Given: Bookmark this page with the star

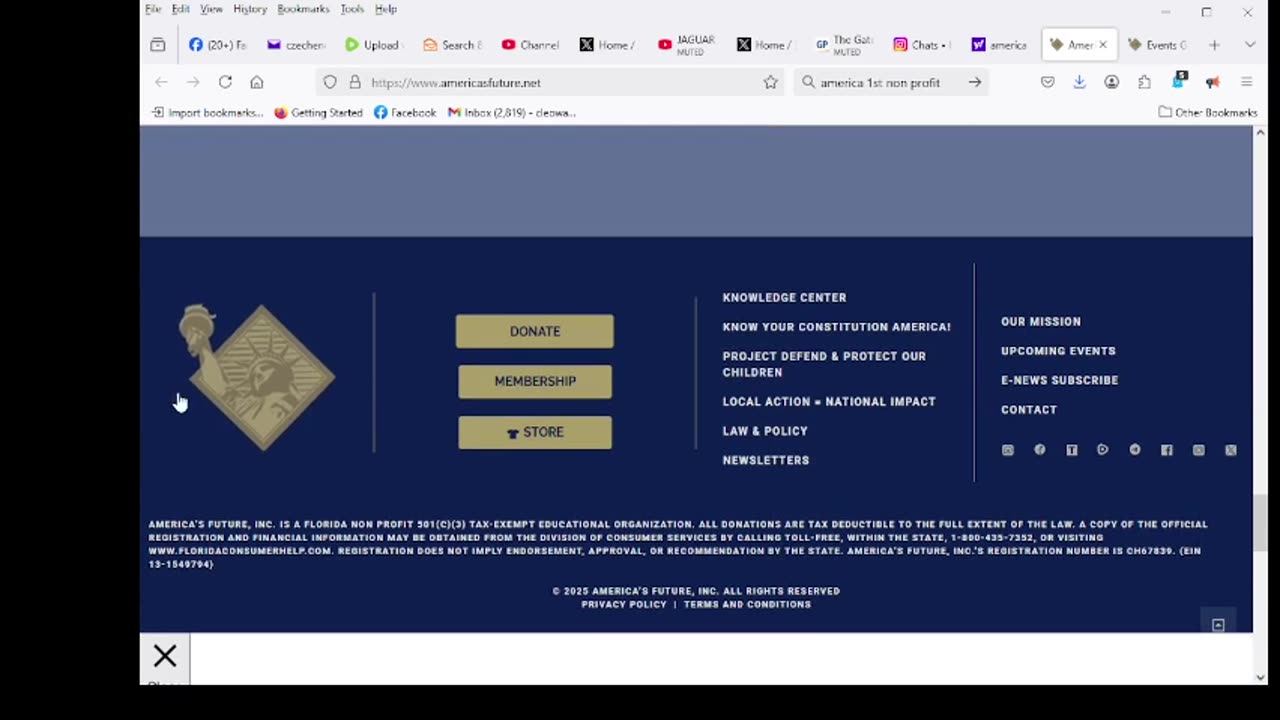Looking at the screenshot, I should (x=770, y=82).
